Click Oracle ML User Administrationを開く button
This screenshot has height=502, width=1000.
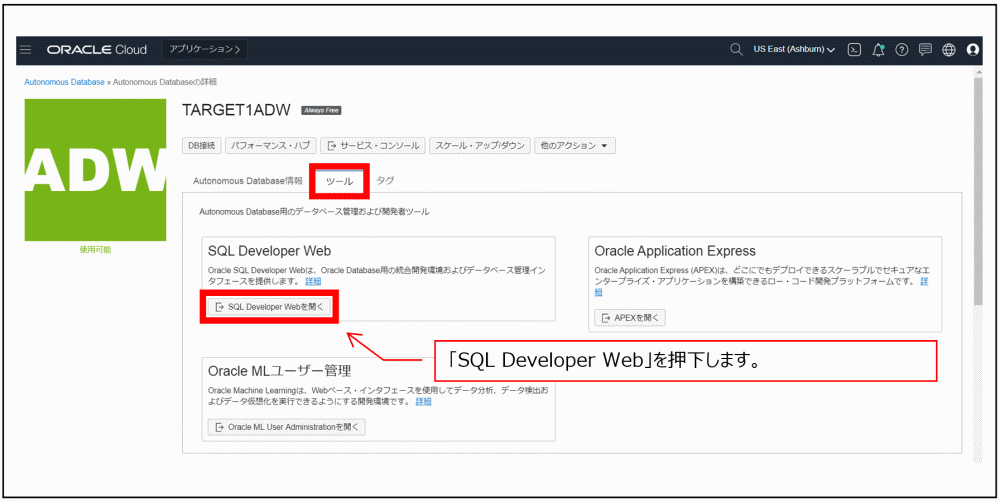coord(287,427)
